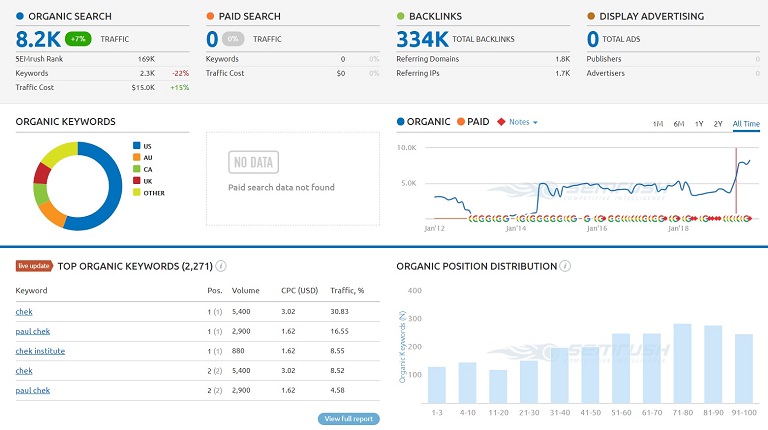Click the Referring Domains row label
Viewport: 768px width, 430px height.
click(x=428, y=59)
